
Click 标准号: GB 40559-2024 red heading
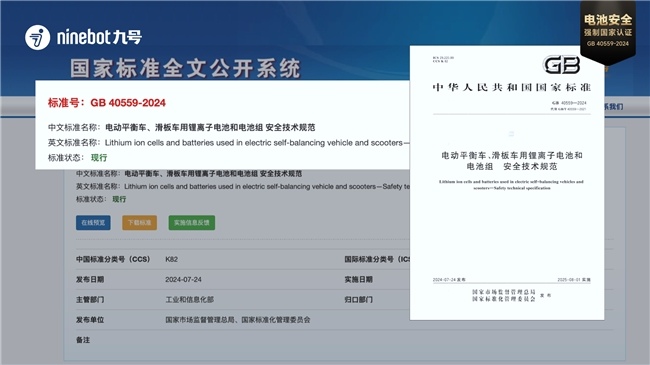point(107,103)
